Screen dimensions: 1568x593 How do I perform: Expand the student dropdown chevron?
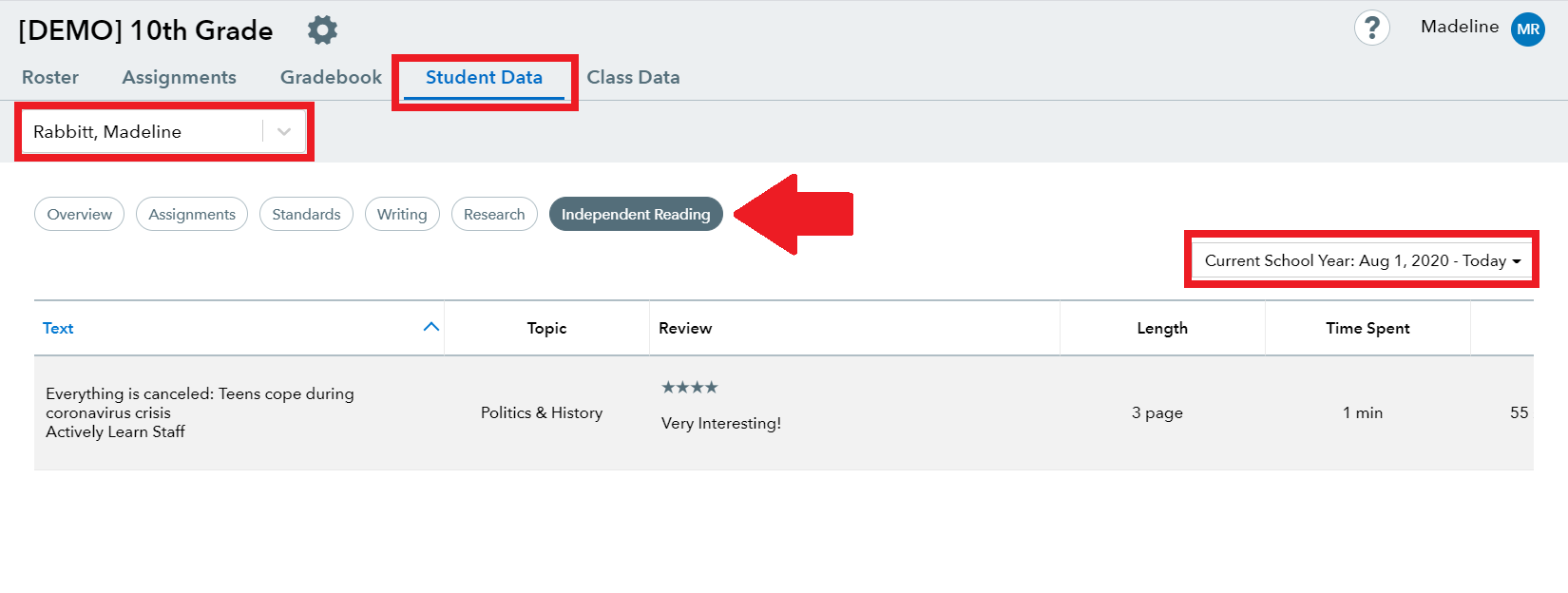click(x=284, y=131)
